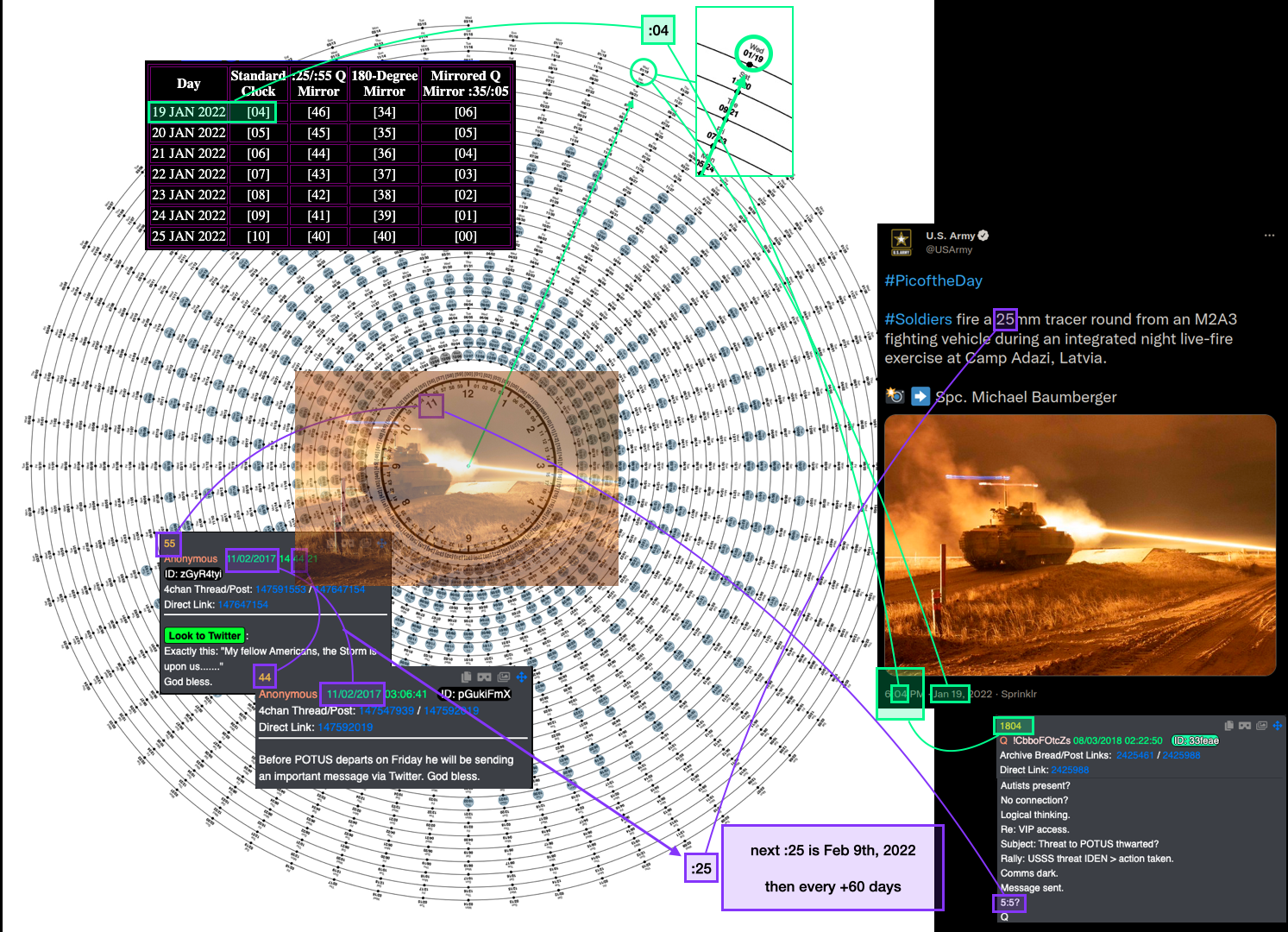The width and height of the screenshot is (1288, 932).
Task: Click the verified badge next to U.S. Army
Action: coord(984,236)
